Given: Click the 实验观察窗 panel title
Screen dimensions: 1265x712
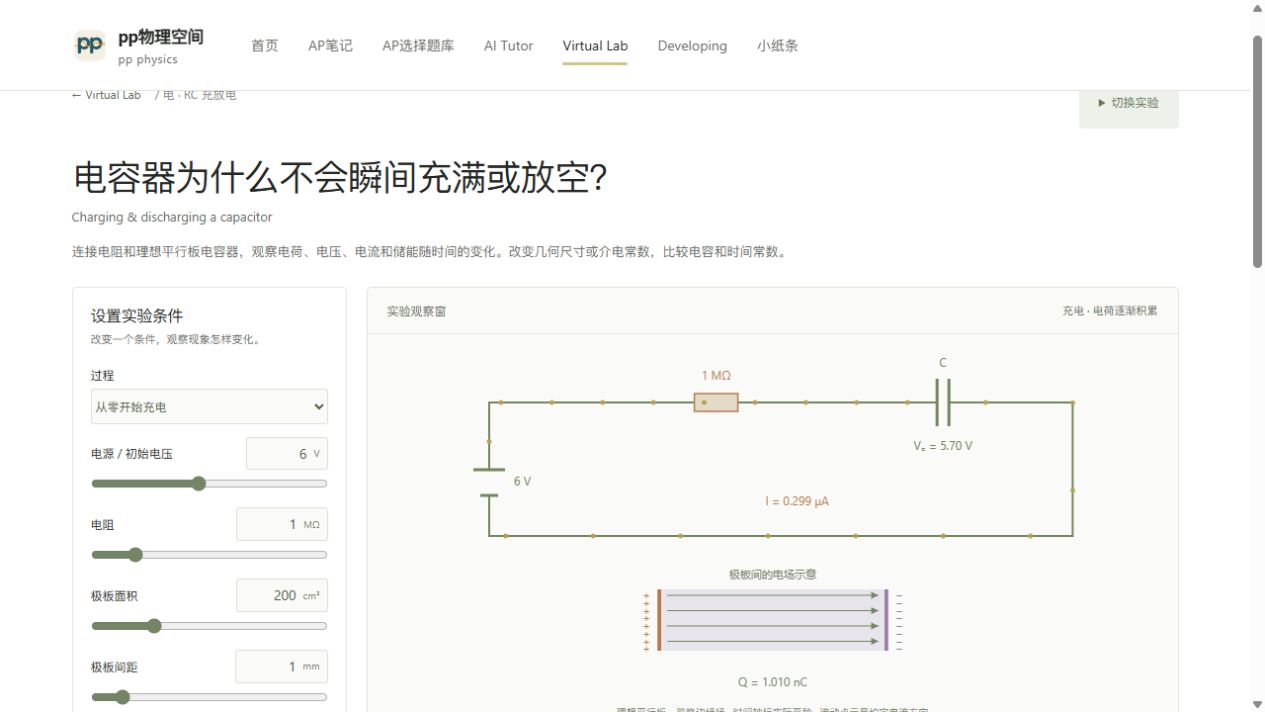Looking at the screenshot, I should point(416,311).
